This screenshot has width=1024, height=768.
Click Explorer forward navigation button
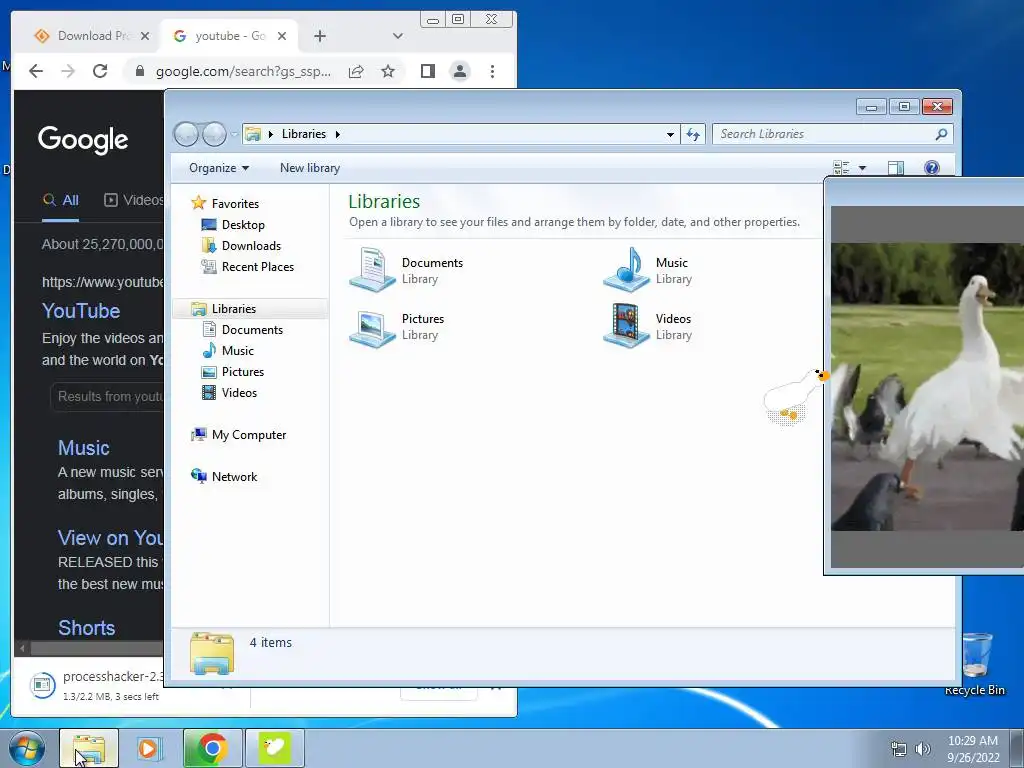(214, 134)
